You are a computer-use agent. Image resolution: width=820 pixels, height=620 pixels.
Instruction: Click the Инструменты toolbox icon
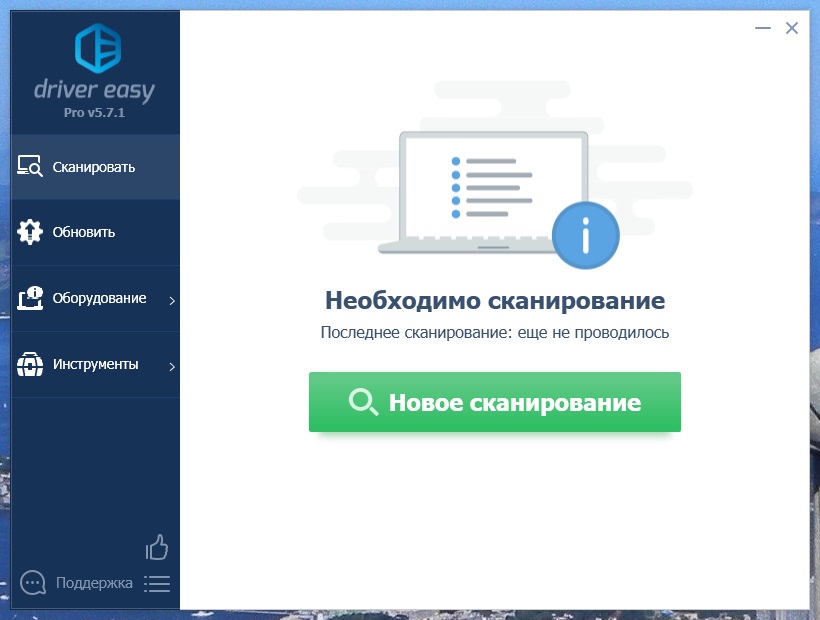[30, 365]
